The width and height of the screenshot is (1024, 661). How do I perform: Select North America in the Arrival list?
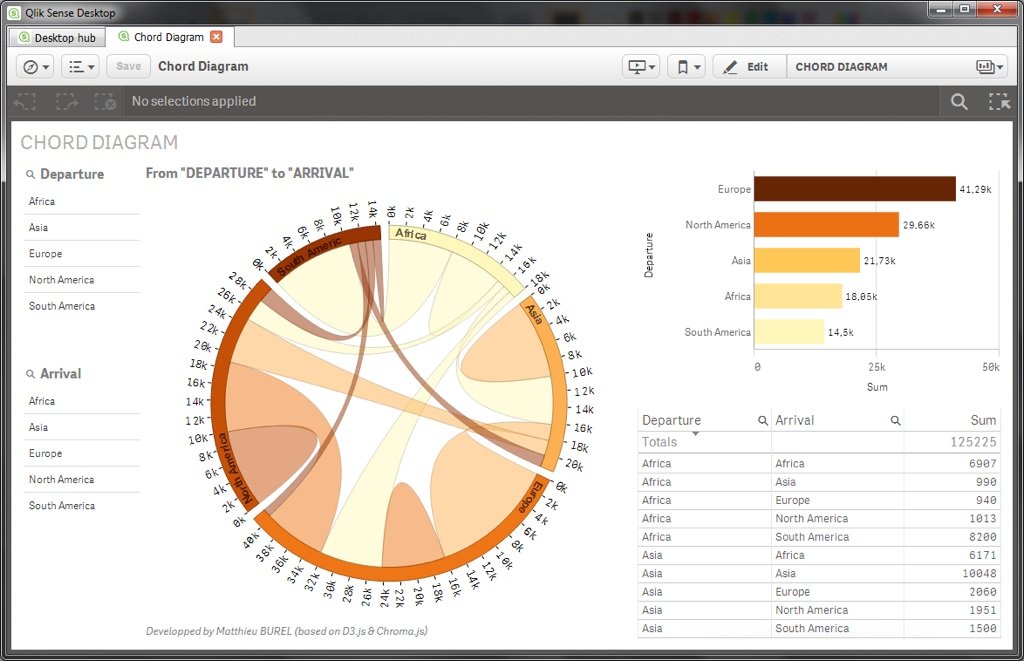click(61, 479)
